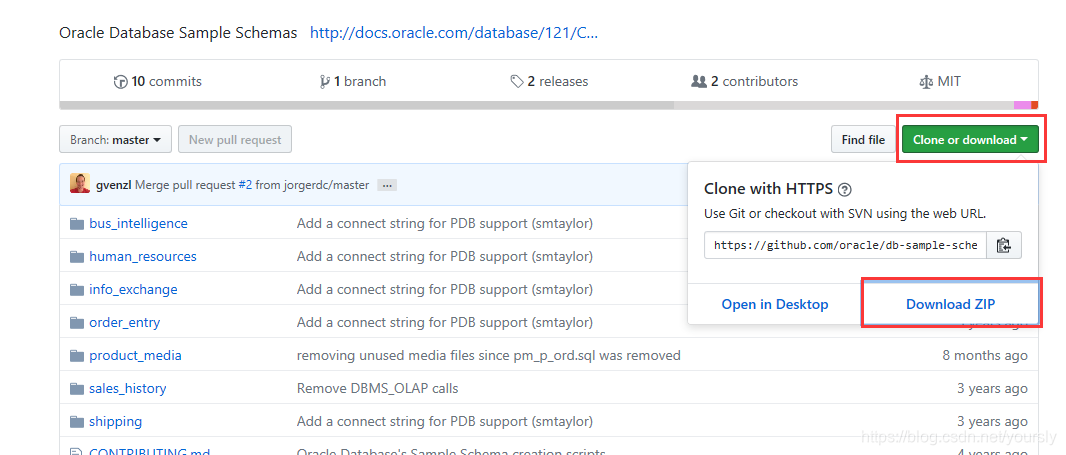Select the HTTPS clone URL field

tap(845, 246)
